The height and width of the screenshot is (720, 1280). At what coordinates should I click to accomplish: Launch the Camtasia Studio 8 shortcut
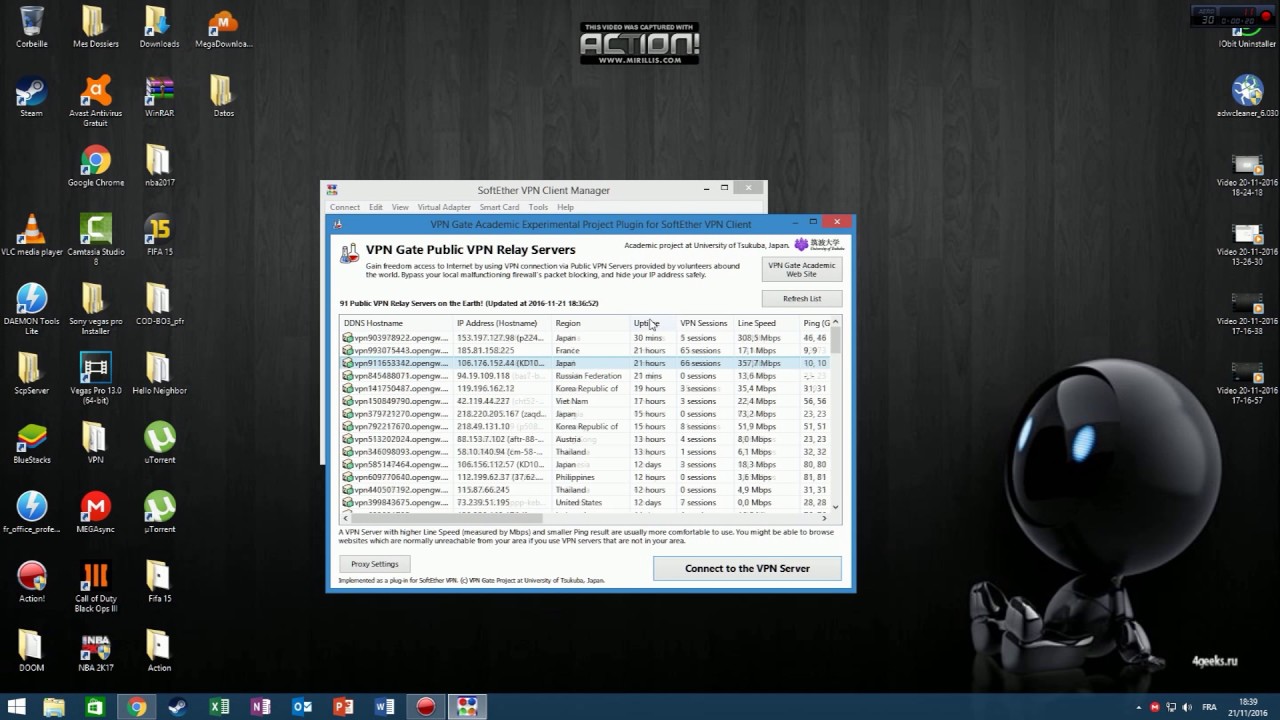[95, 240]
